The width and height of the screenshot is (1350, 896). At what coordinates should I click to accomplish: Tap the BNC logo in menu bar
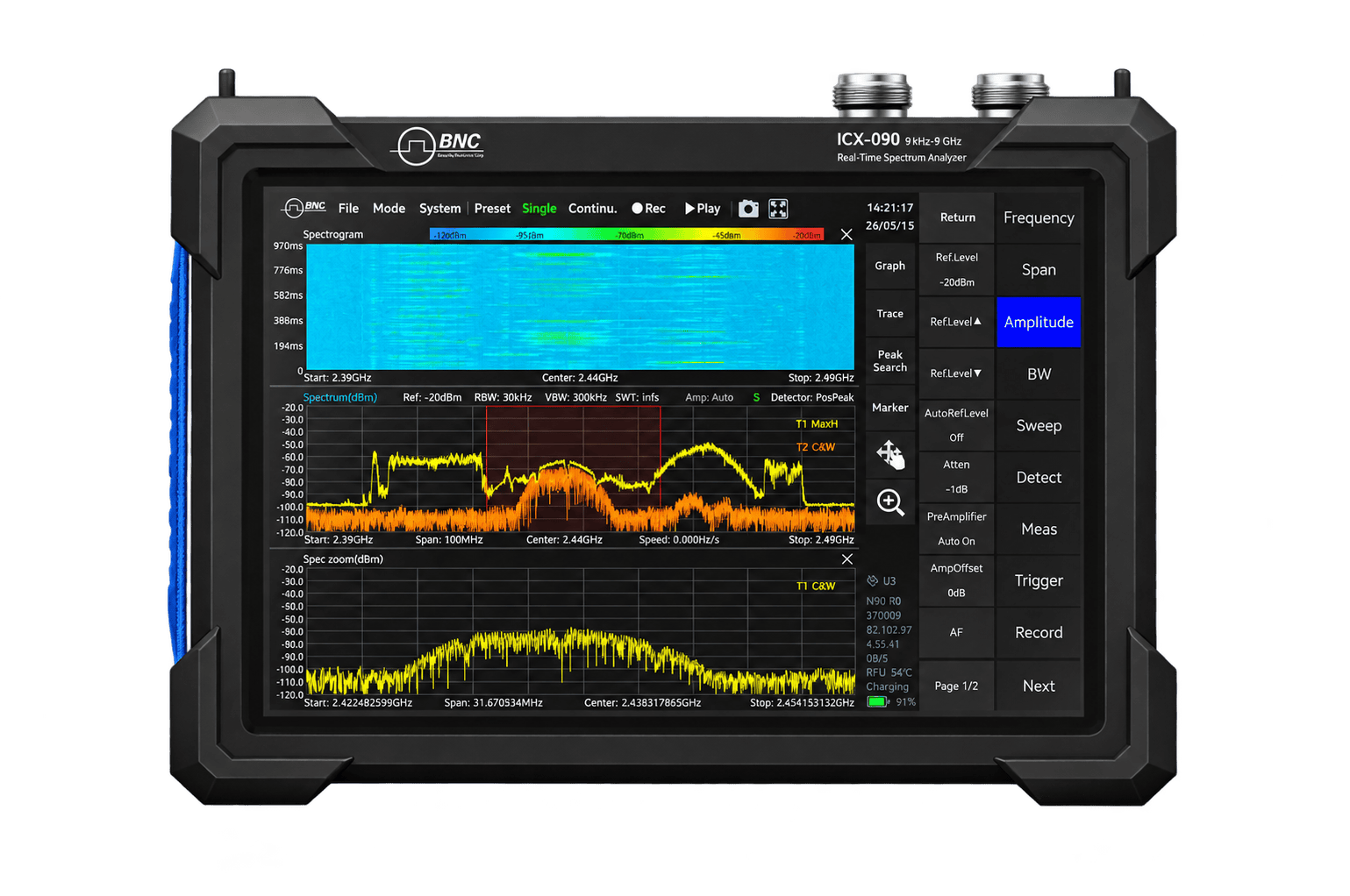(304, 208)
